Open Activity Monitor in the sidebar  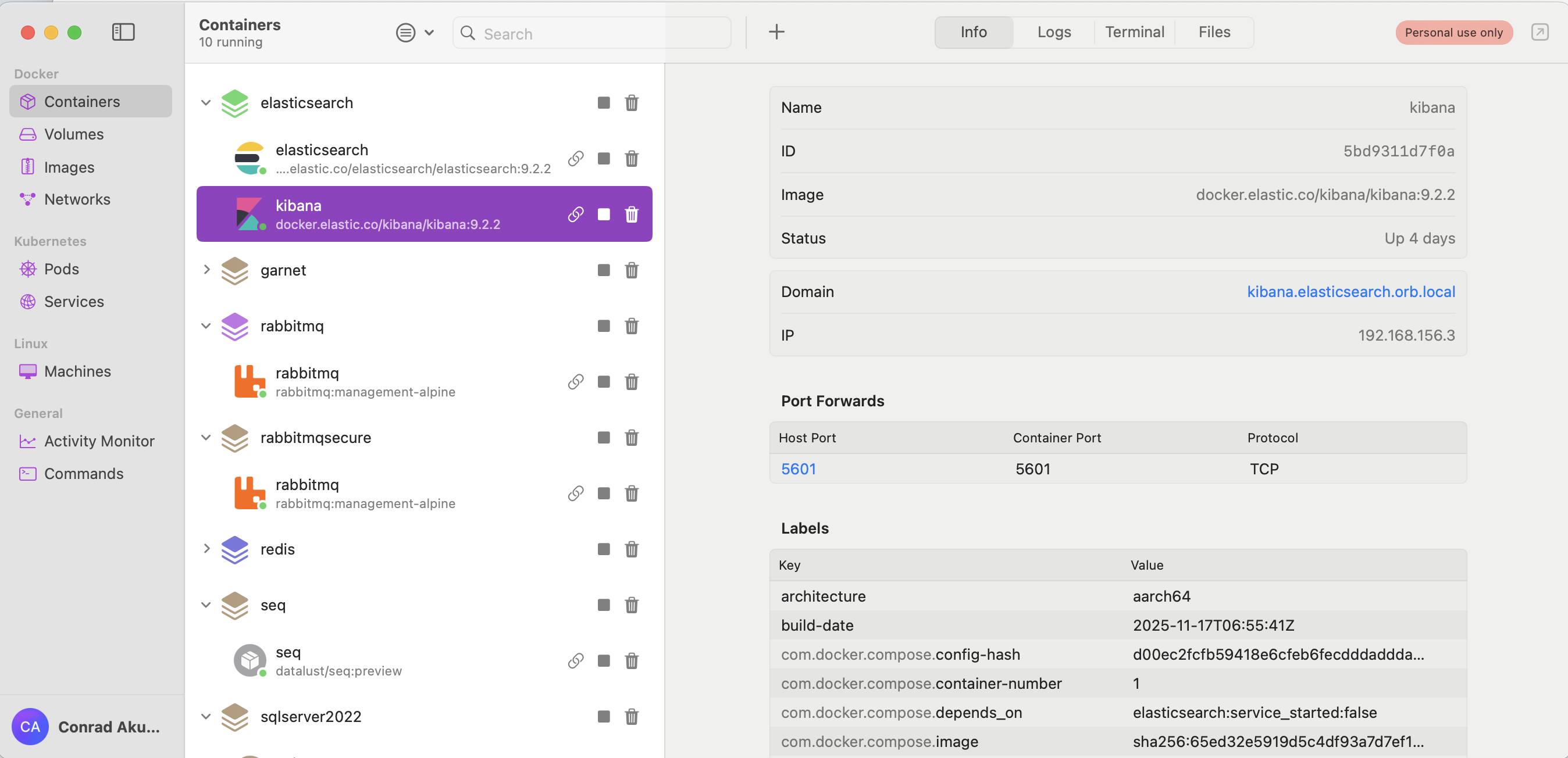pyautogui.click(x=99, y=441)
